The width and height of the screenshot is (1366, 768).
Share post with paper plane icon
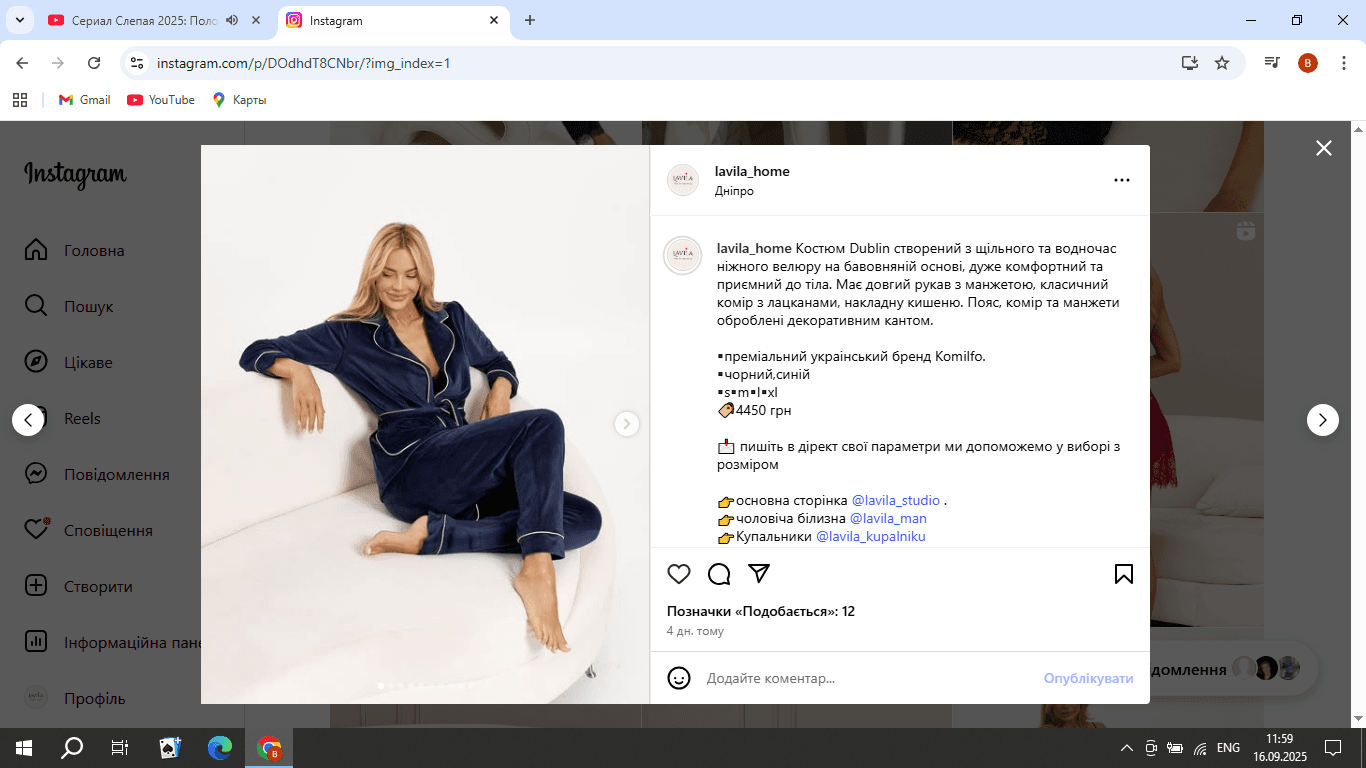pos(759,573)
